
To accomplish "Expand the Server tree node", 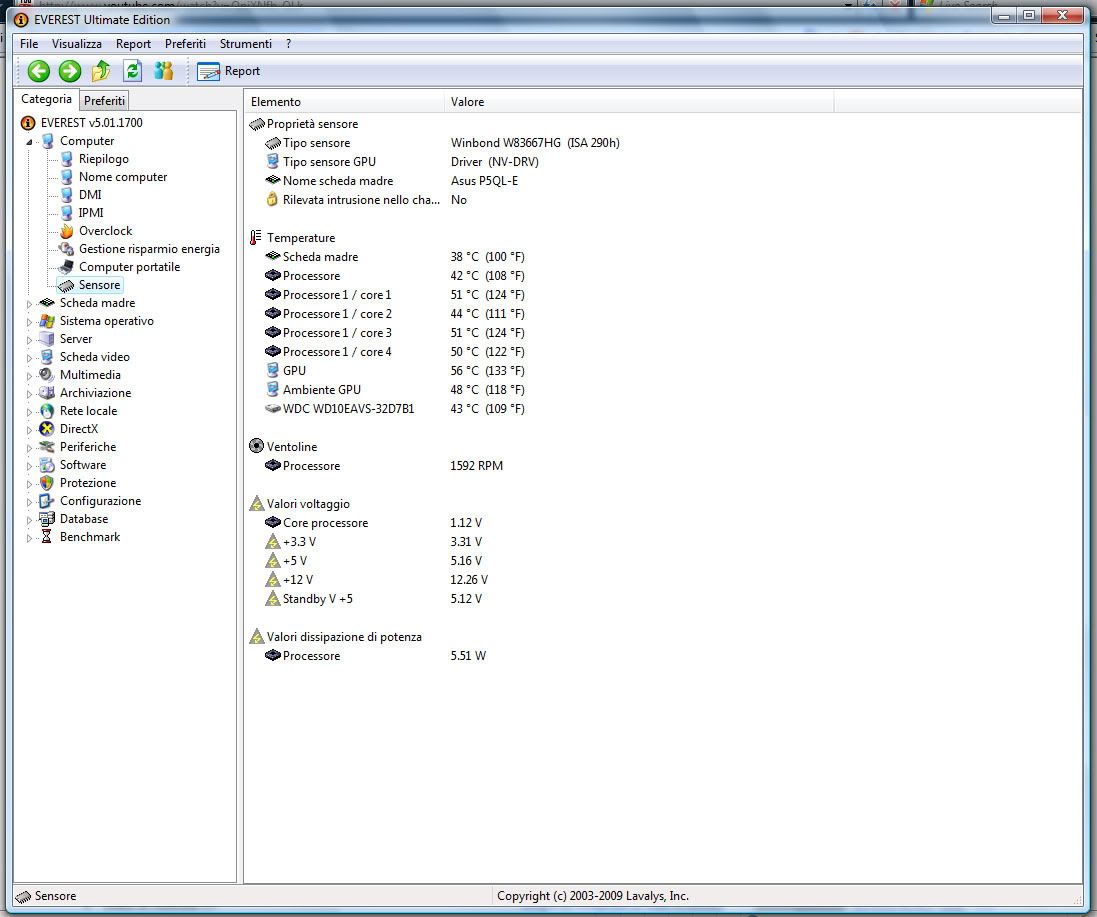I will [29, 340].
